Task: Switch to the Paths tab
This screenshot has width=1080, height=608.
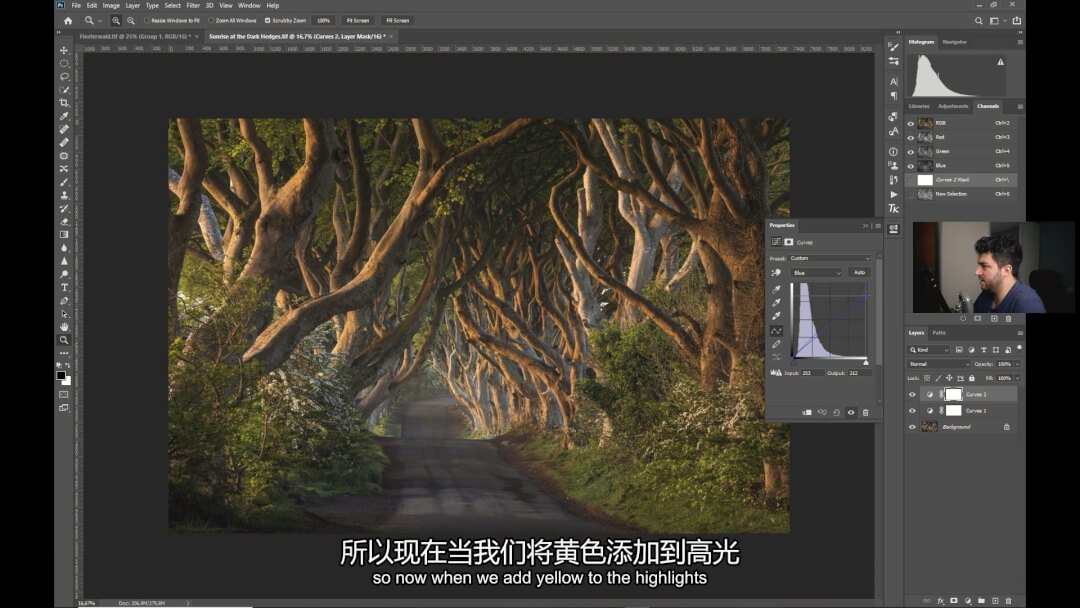Action: coord(939,333)
